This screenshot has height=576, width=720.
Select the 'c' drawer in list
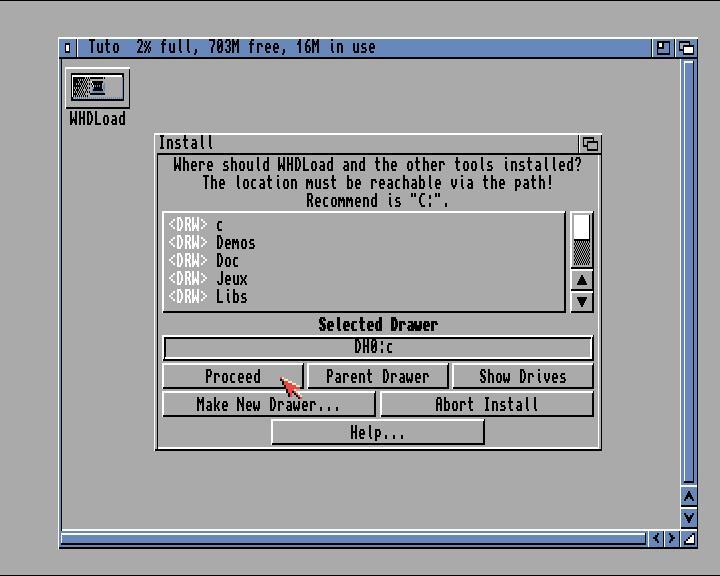tap(364, 225)
